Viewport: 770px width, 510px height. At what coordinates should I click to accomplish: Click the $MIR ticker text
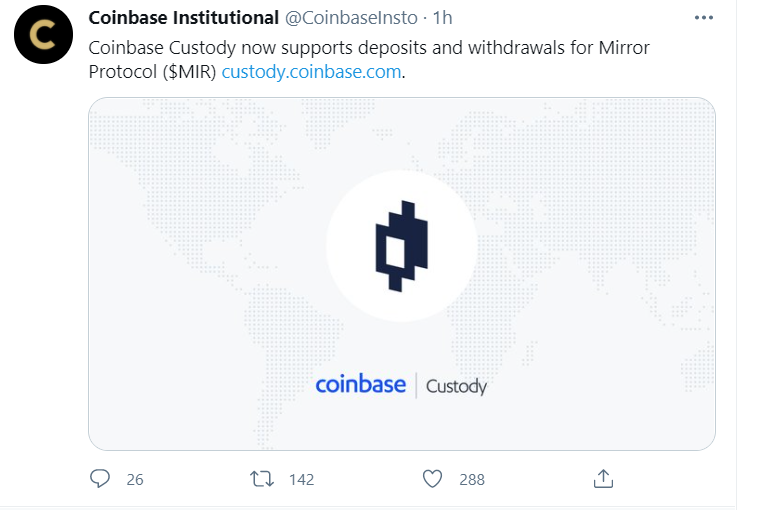coord(190,72)
